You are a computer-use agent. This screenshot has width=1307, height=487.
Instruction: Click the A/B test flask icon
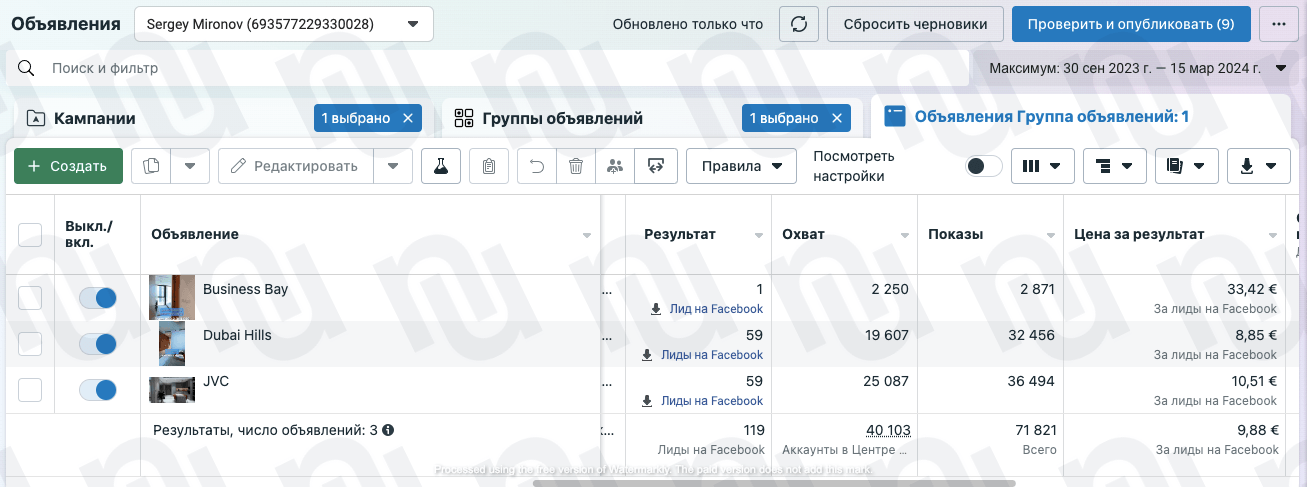[x=440, y=166]
